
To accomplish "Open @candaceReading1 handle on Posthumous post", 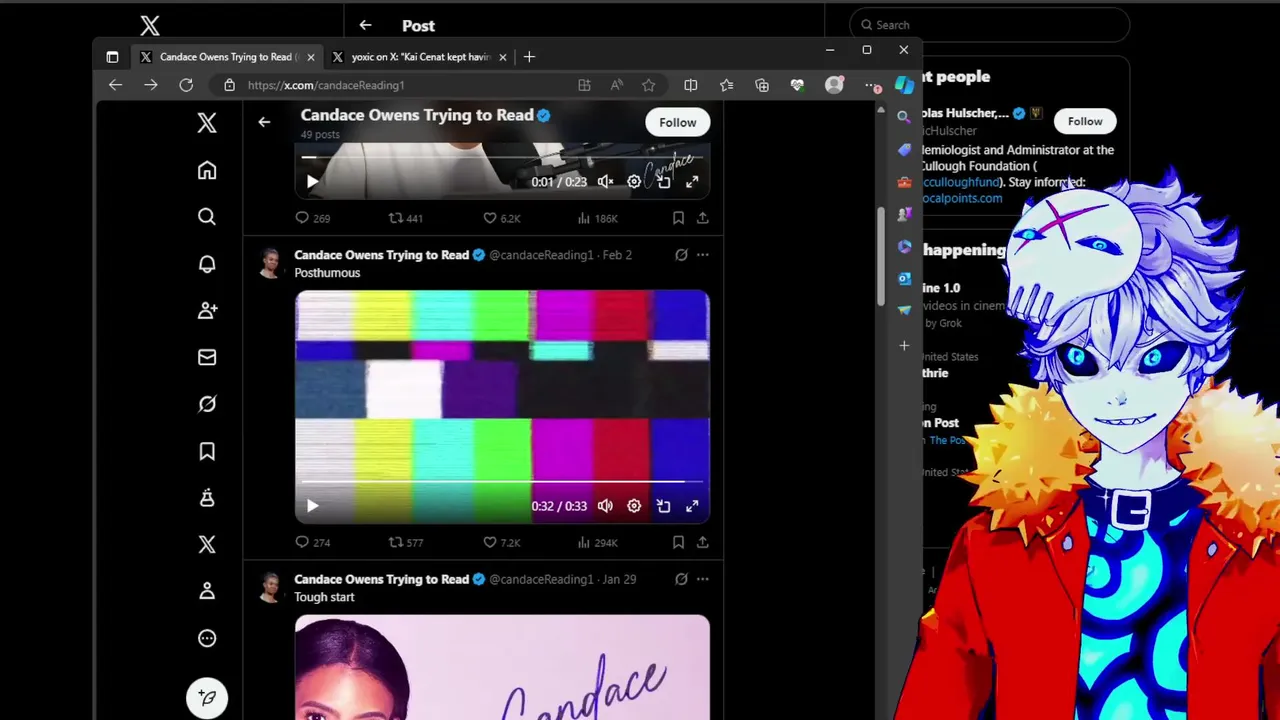I will click(541, 255).
